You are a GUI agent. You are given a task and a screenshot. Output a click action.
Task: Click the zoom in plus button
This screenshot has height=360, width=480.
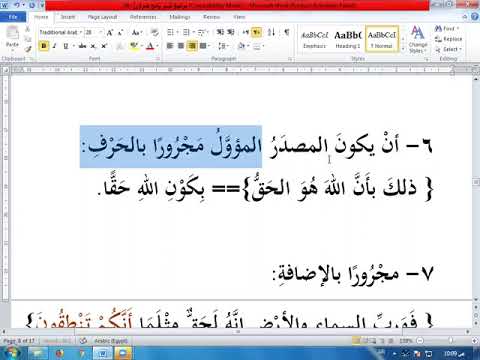[475, 341]
